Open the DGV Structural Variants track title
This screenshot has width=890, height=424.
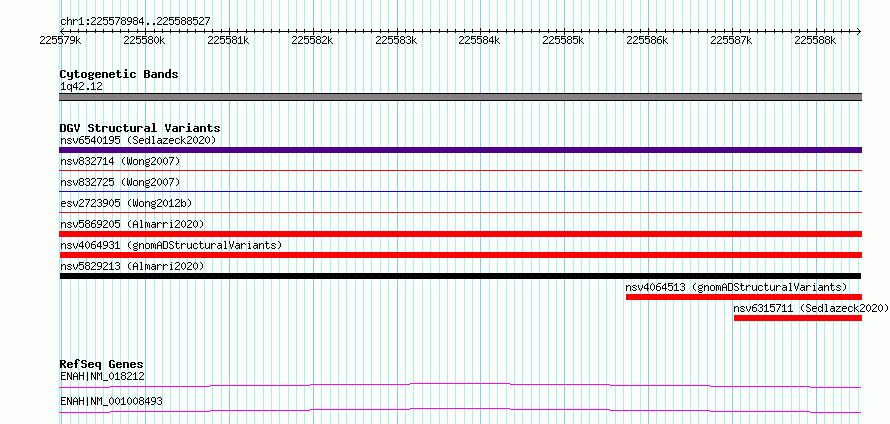pos(140,128)
